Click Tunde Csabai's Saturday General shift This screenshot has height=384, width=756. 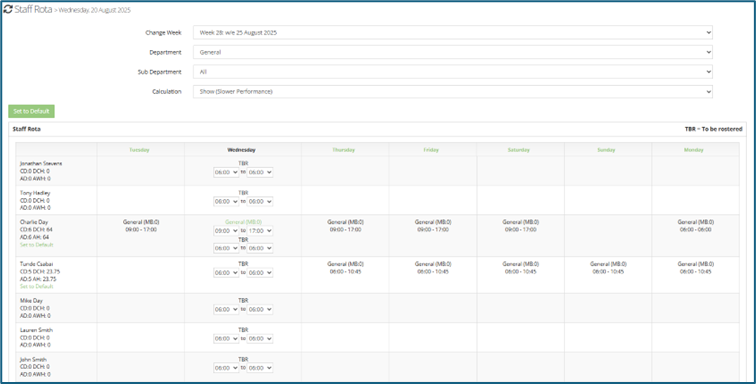coord(521,268)
